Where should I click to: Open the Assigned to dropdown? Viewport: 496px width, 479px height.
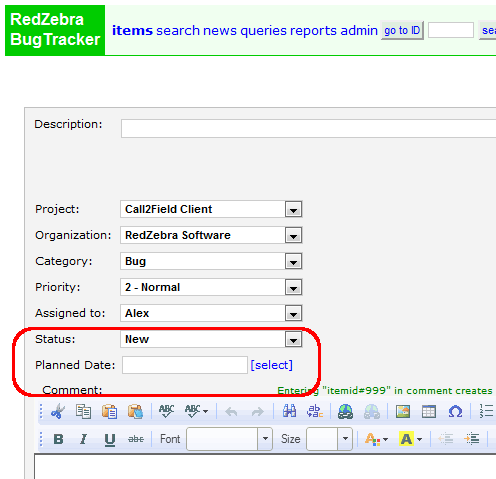(x=211, y=313)
